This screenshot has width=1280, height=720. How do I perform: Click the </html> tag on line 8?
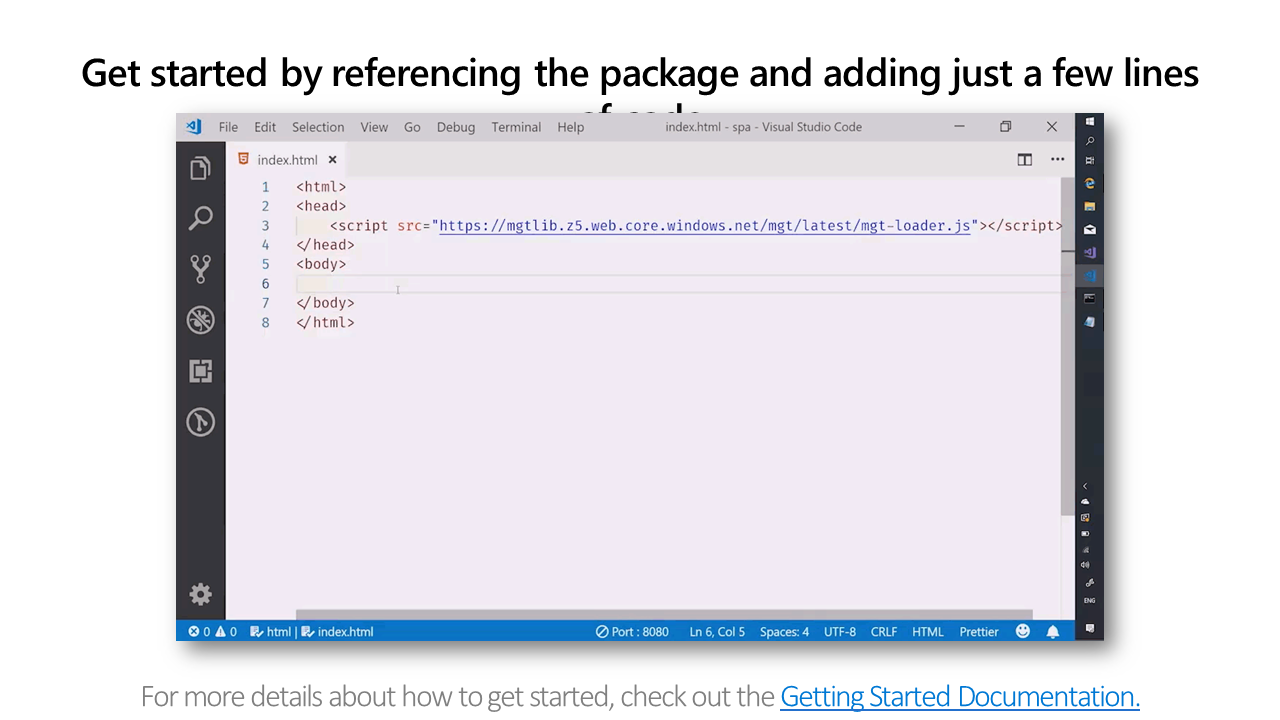pos(325,322)
